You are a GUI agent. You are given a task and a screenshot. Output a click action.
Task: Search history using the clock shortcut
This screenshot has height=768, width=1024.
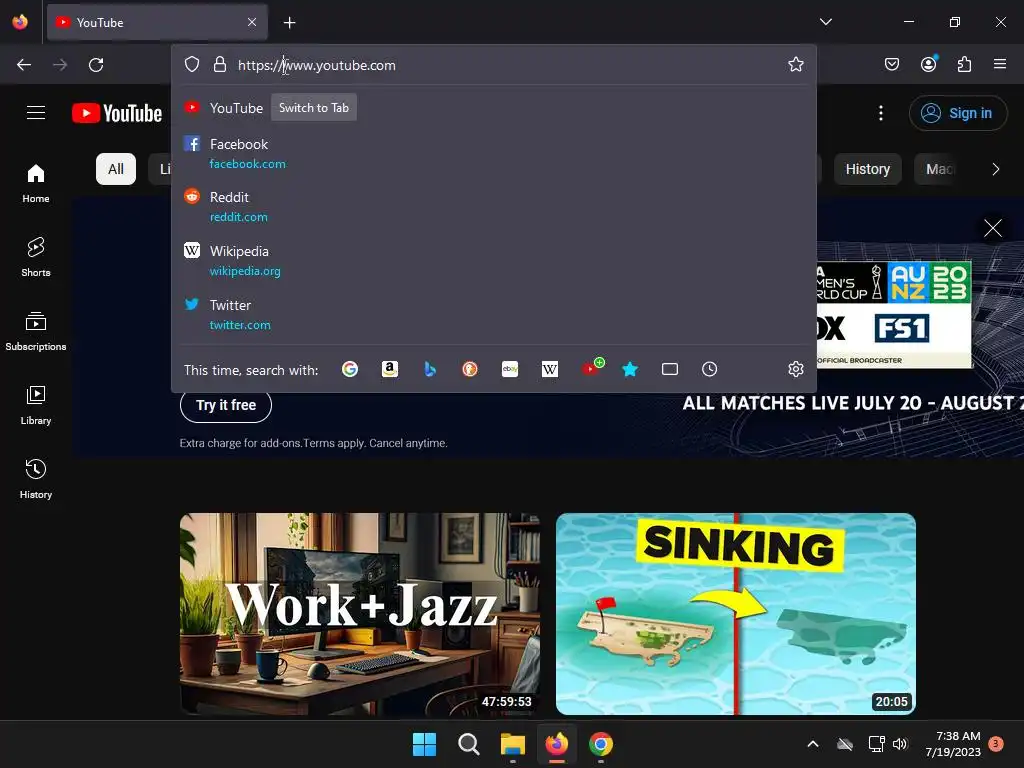tap(709, 370)
